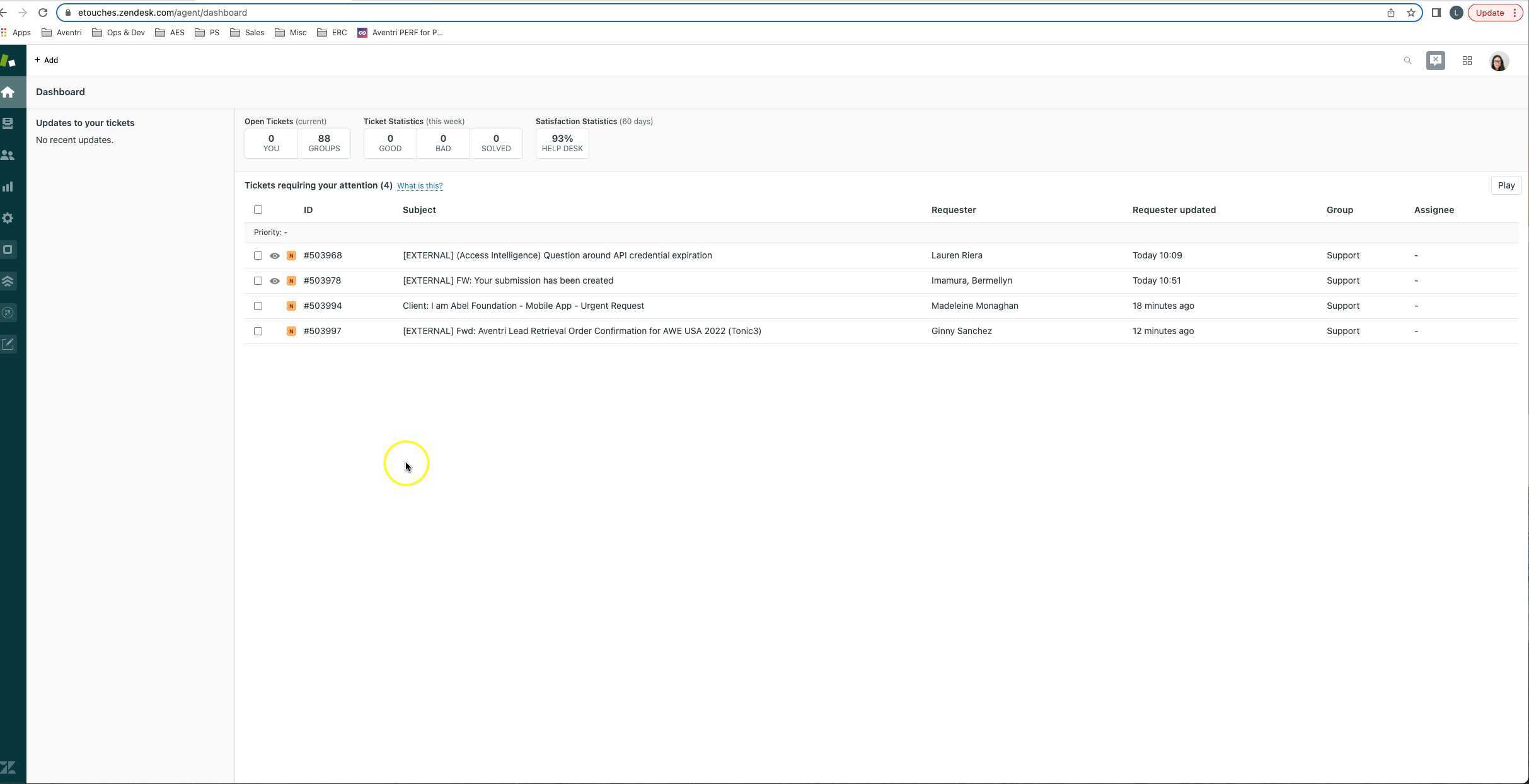1529x784 pixels.
Task: Select the checkbox for ticket #503968
Action: pos(258,255)
